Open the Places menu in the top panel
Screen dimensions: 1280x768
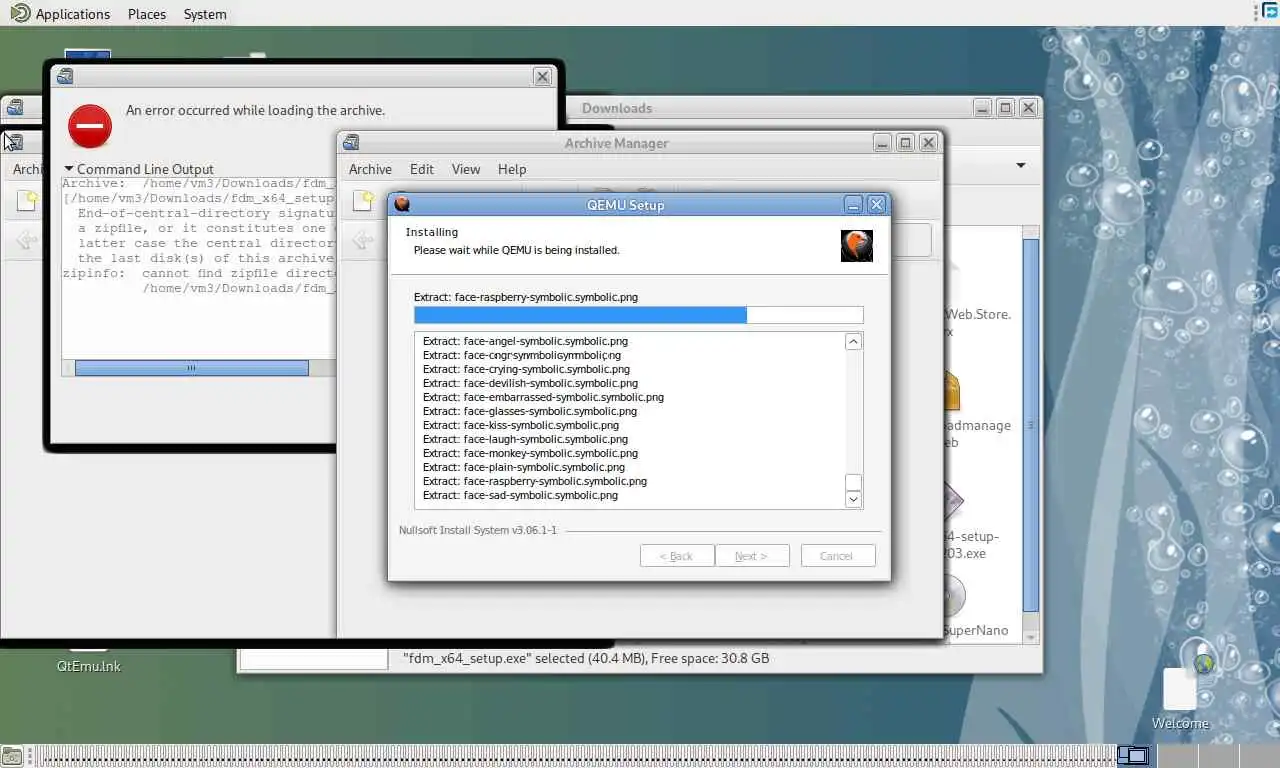point(147,14)
